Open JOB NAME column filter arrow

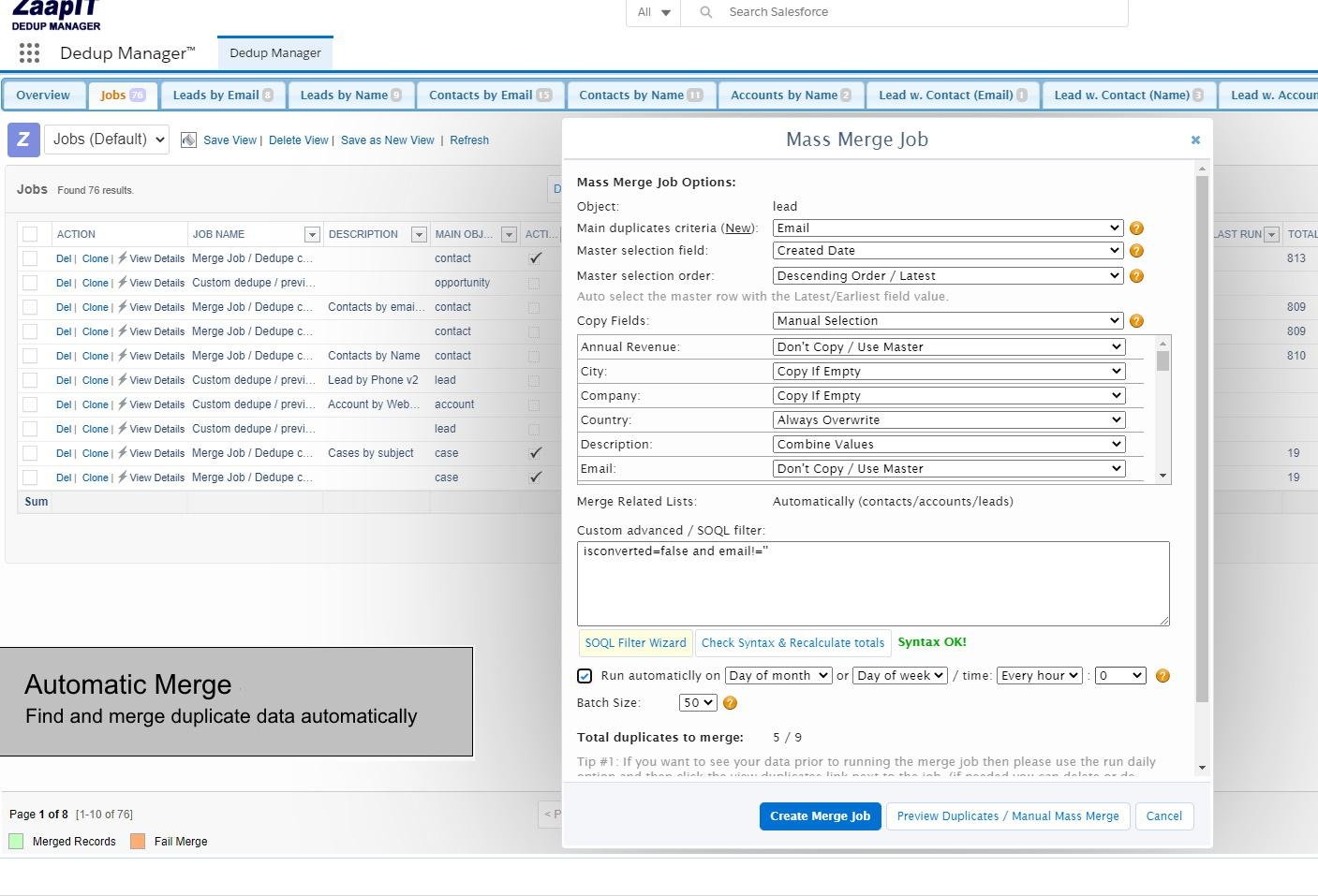[312, 234]
